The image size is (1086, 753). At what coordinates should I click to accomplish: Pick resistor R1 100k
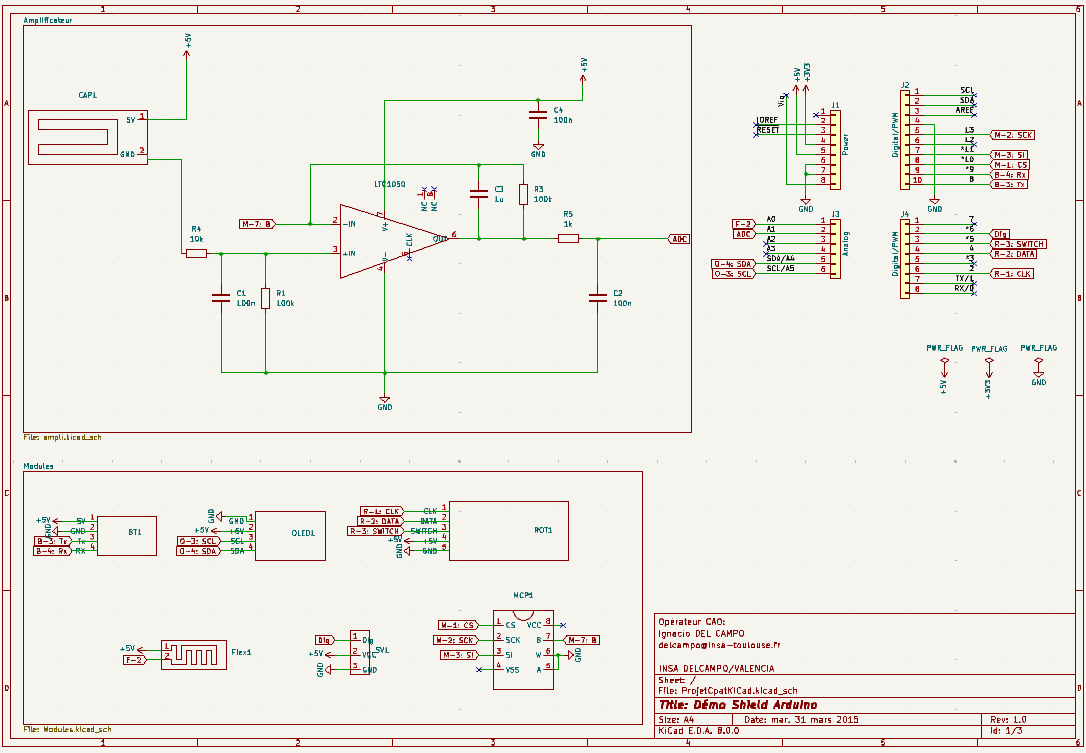[265, 299]
